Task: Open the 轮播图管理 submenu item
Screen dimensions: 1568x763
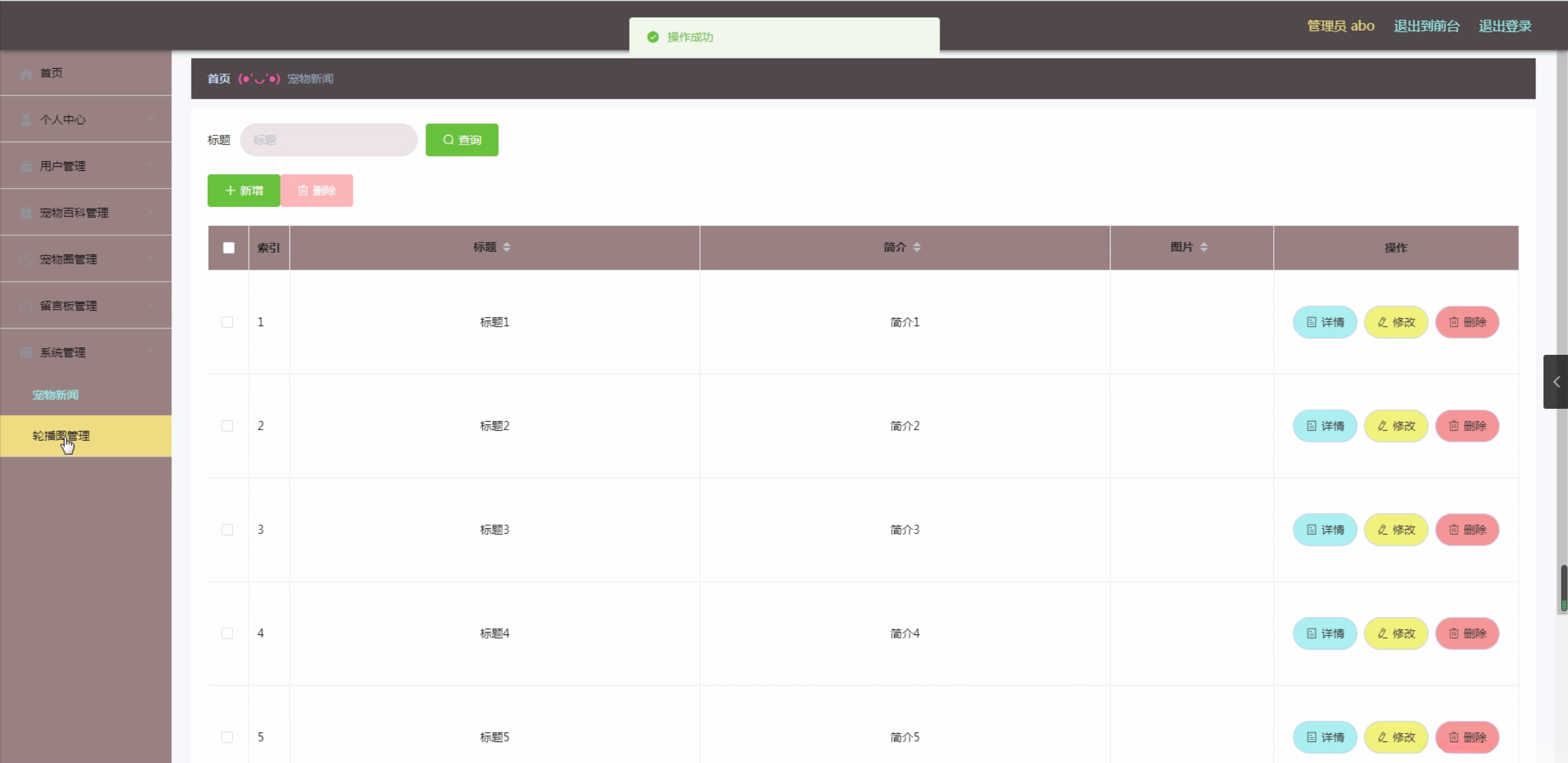Action: 61,436
